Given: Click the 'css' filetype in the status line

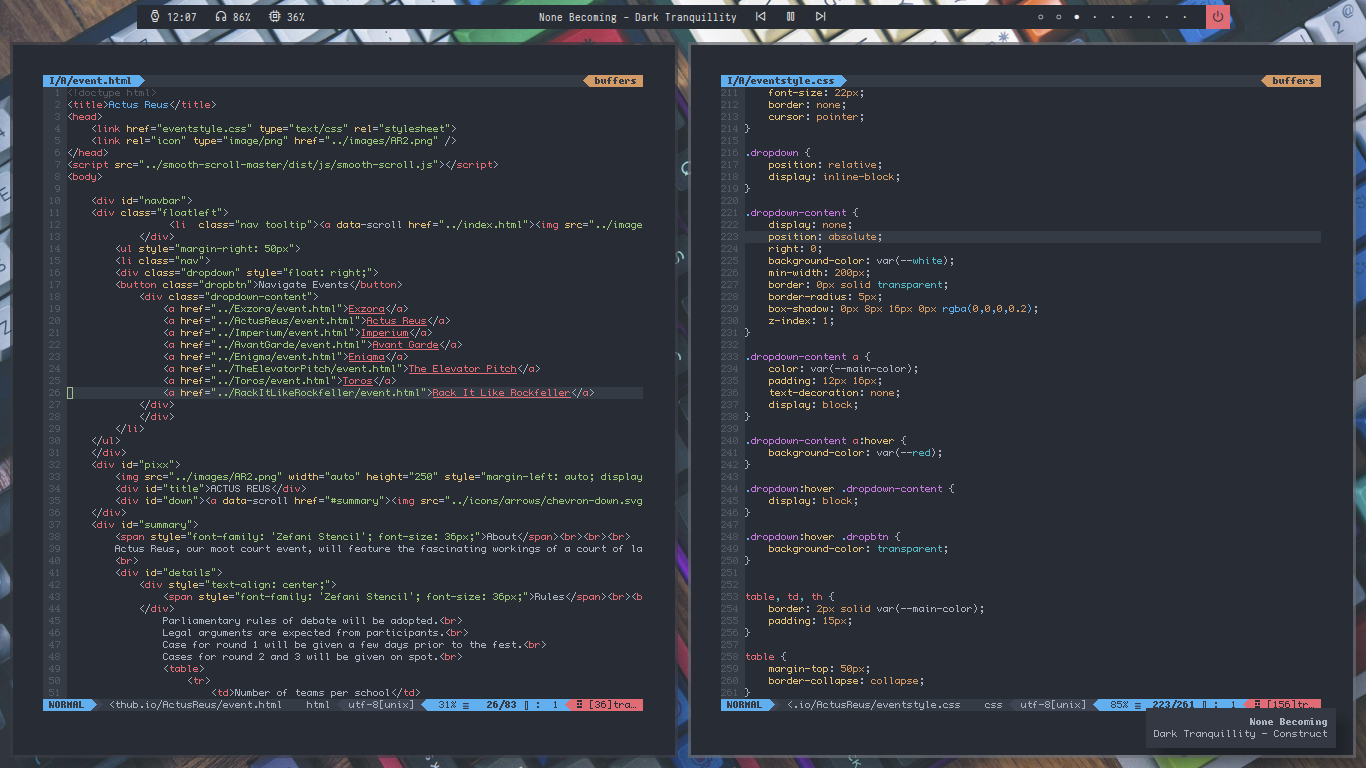Looking at the screenshot, I should (x=993, y=705).
